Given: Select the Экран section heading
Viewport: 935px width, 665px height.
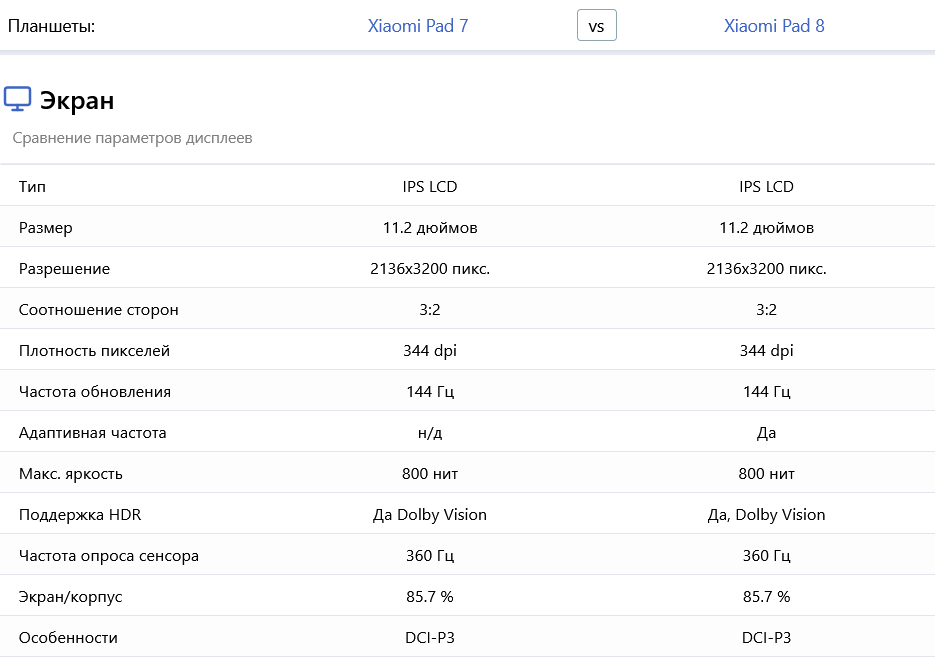Looking at the screenshot, I should 77,100.
